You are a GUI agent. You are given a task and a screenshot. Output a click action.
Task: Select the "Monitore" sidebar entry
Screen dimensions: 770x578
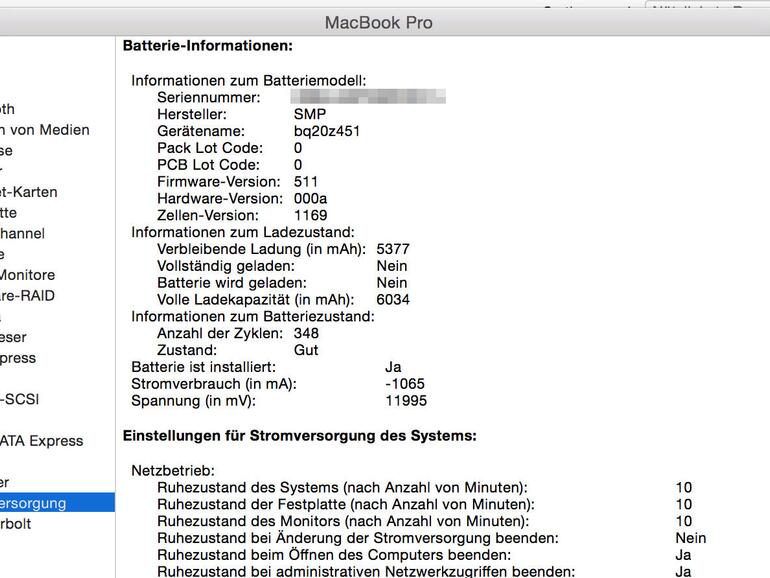(x=28, y=275)
